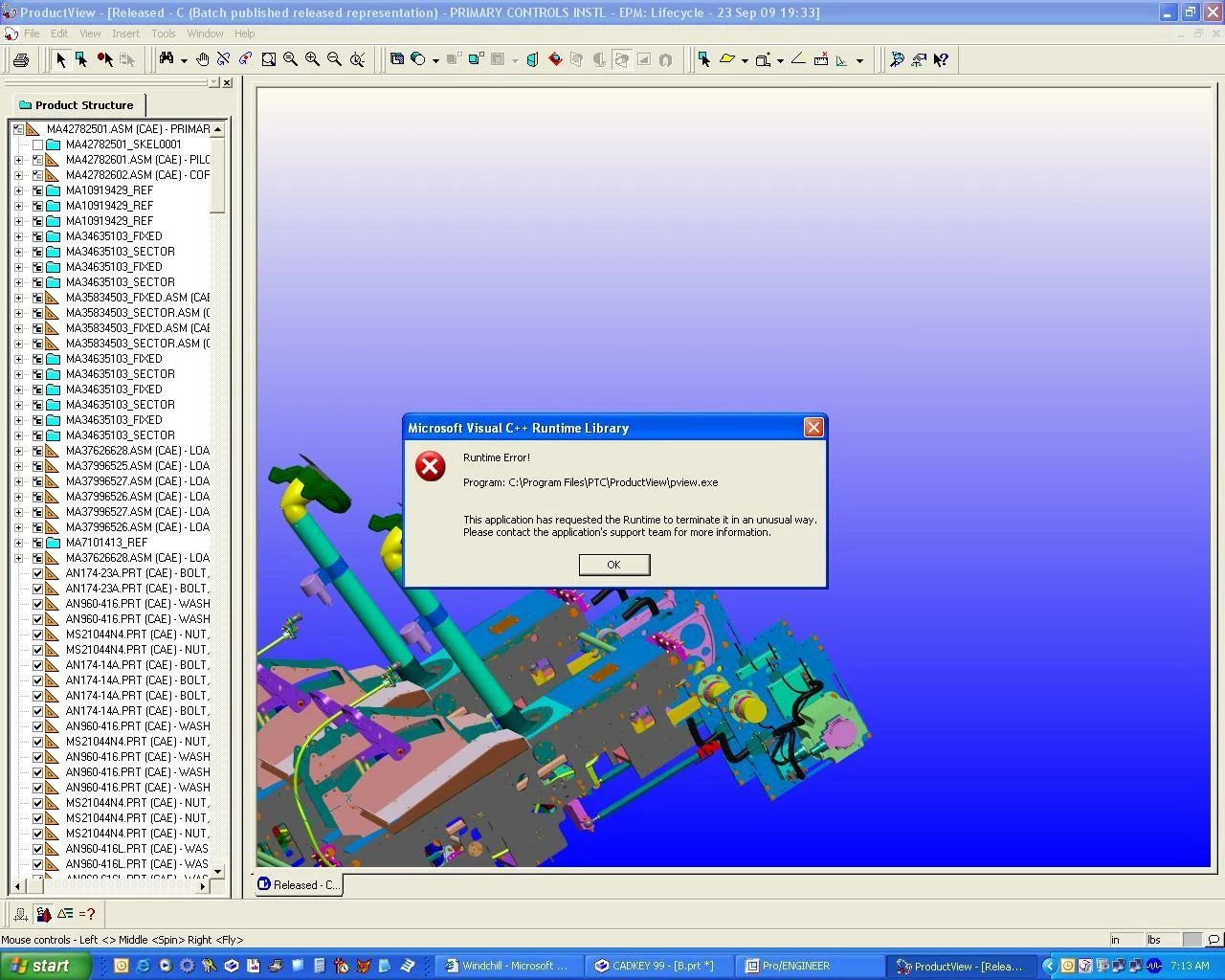Close the Runtime Library error dialog
This screenshot has height=980, width=1225.
click(813, 428)
